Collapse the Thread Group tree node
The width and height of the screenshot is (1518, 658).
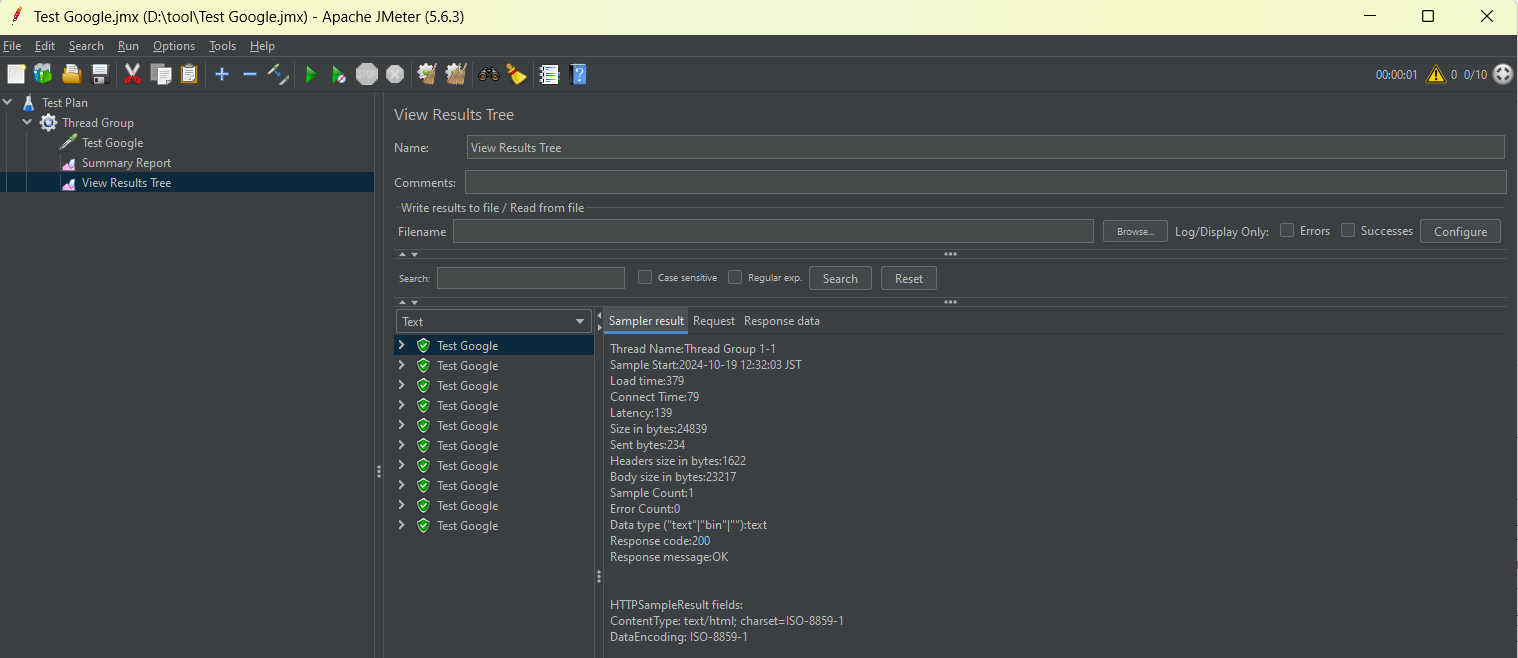point(27,123)
